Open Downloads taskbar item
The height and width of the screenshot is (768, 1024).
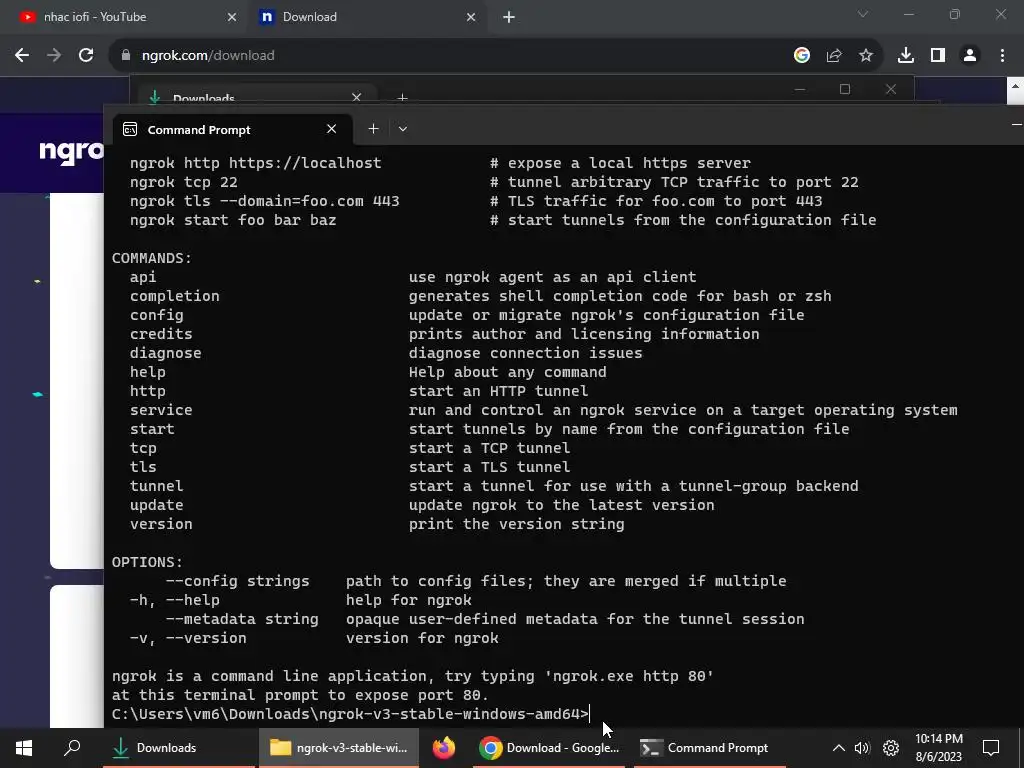[179, 748]
